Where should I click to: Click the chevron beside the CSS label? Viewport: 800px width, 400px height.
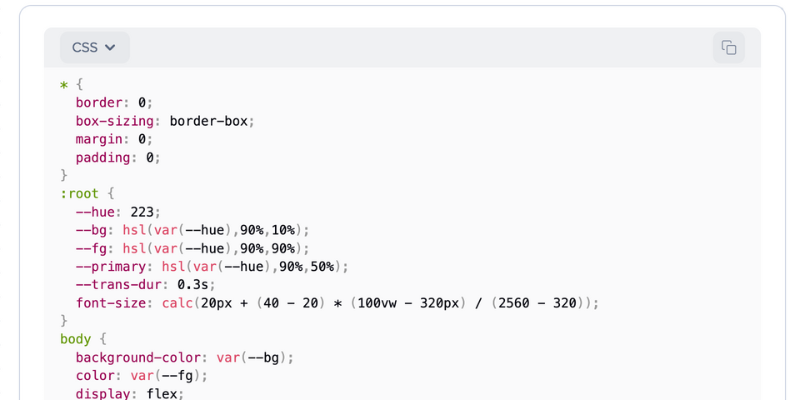click(x=110, y=47)
